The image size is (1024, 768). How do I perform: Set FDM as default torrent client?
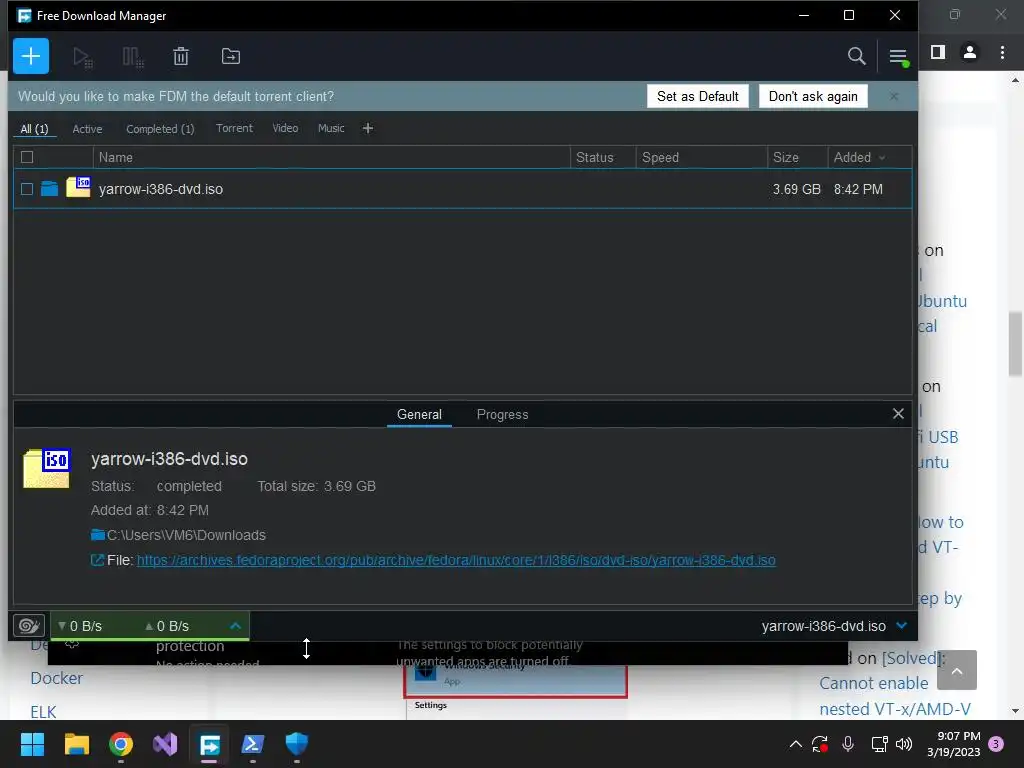pyautogui.click(x=697, y=96)
